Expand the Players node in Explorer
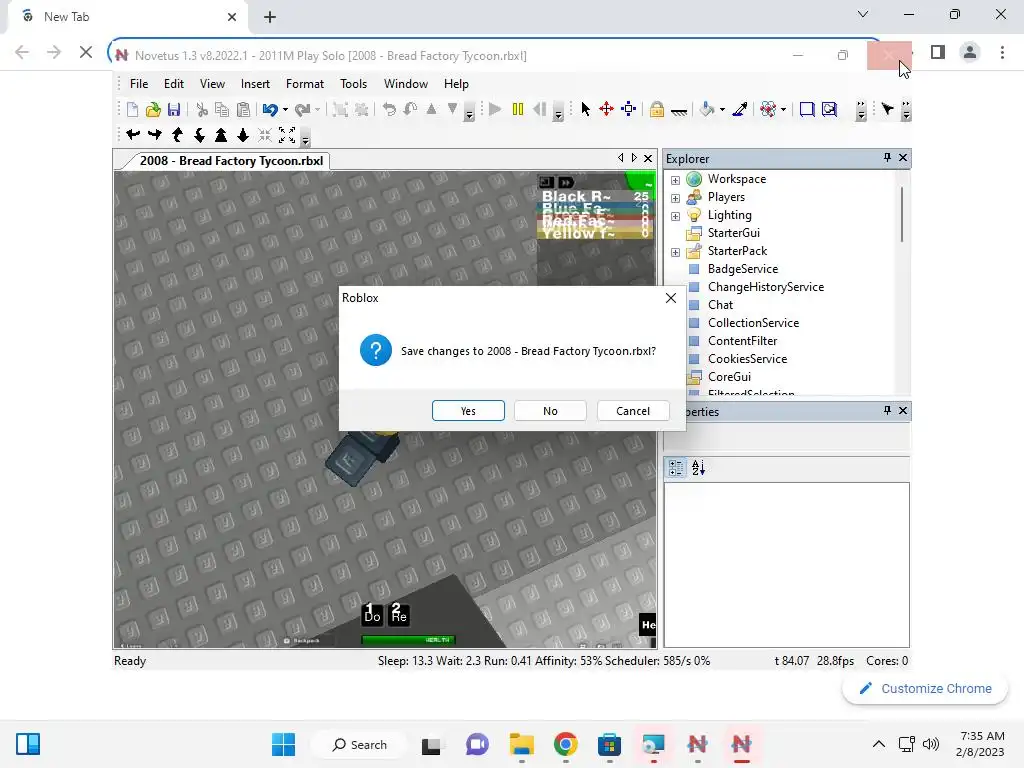Viewport: 1024px width, 768px height. 675,198
